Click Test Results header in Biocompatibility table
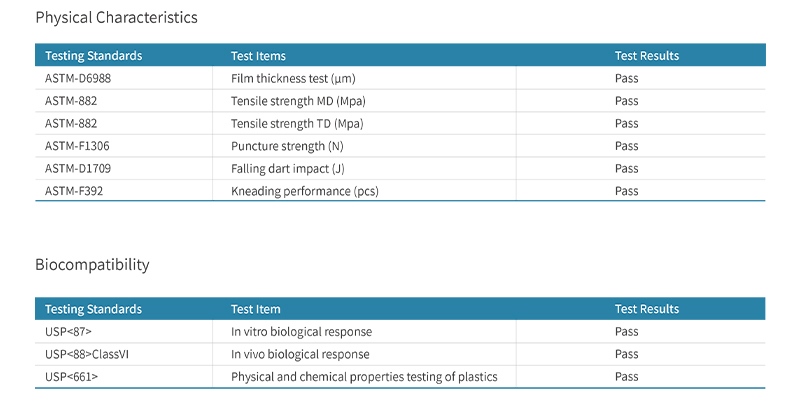The height and width of the screenshot is (400, 800). click(x=647, y=309)
